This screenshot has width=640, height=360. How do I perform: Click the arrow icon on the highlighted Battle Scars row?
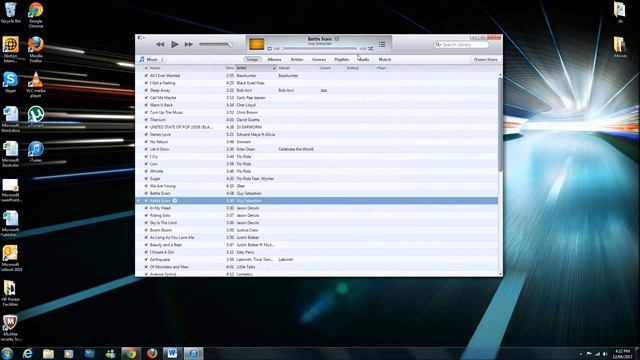point(175,200)
